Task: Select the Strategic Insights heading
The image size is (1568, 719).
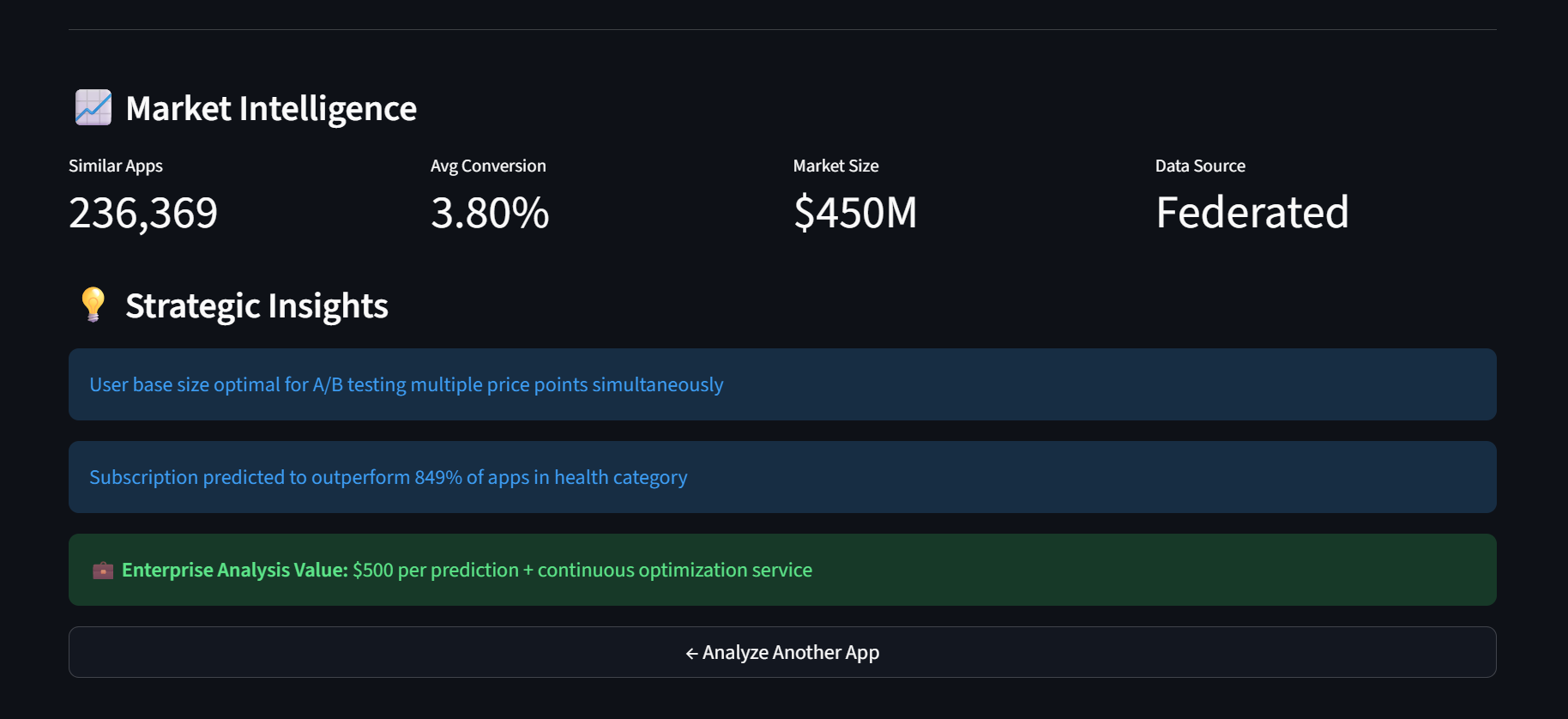Action: (256, 306)
